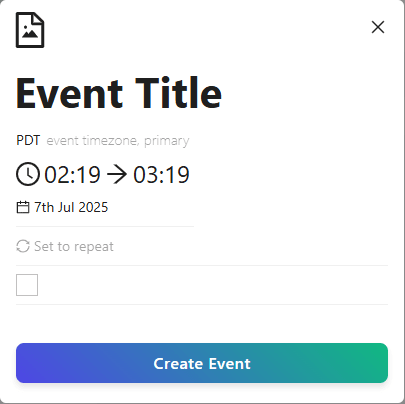The width and height of the screenshot is (405, 404).
Task: Select the 03:19 end time
Action: pos(161,174)
